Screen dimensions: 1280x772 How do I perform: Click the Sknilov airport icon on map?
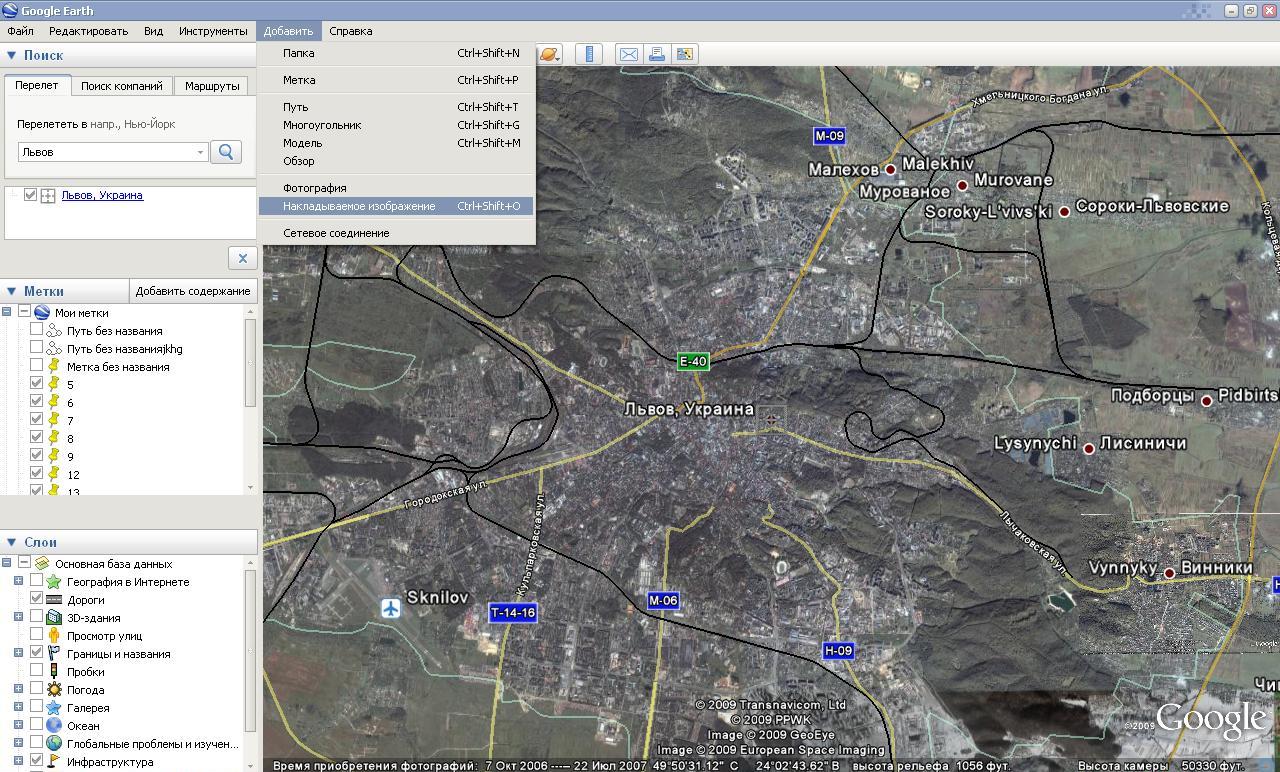(391, 608)
